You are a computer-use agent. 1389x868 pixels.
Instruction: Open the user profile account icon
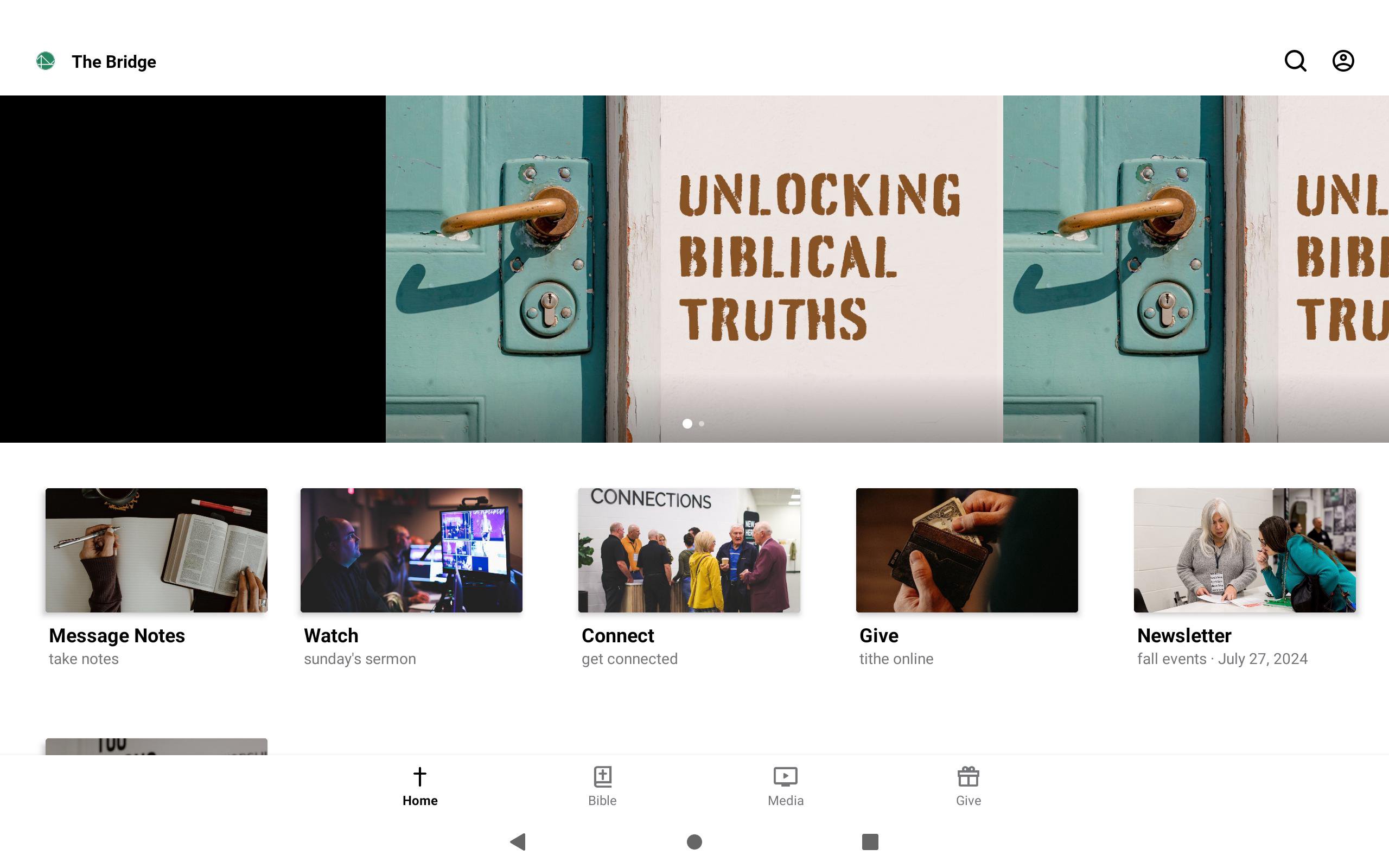(x=1342, y=61)
